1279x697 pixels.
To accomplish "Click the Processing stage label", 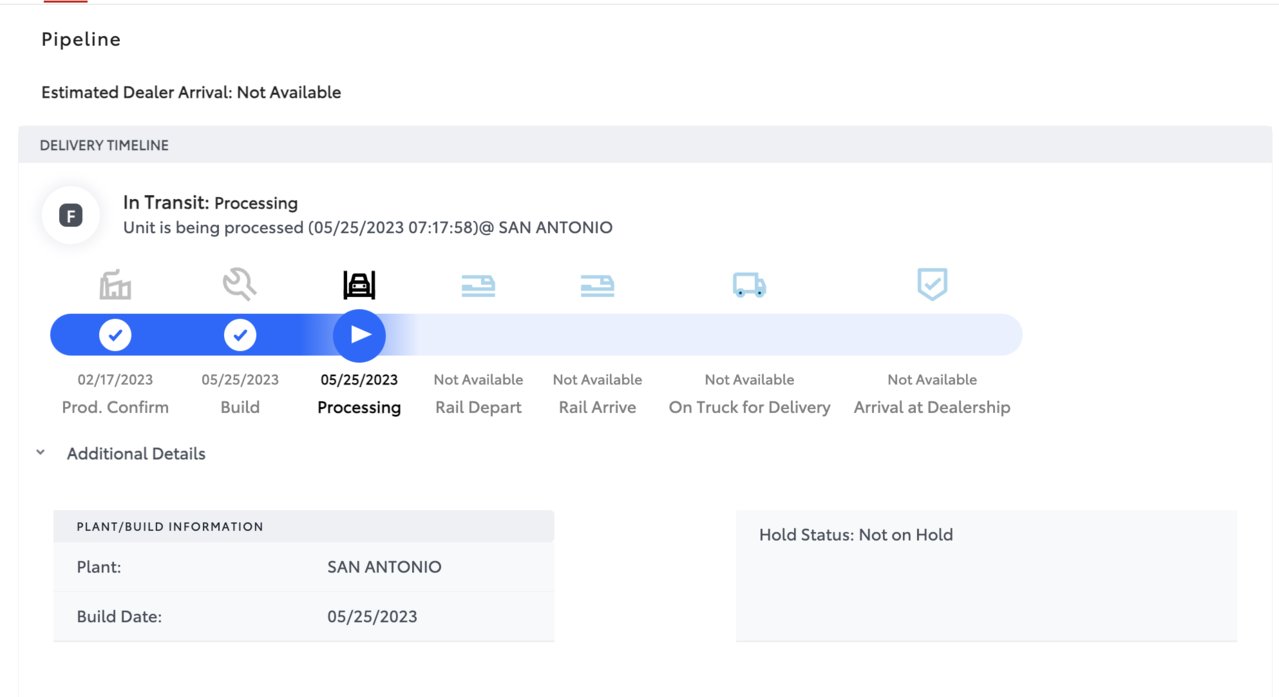I will pos(359,407).
